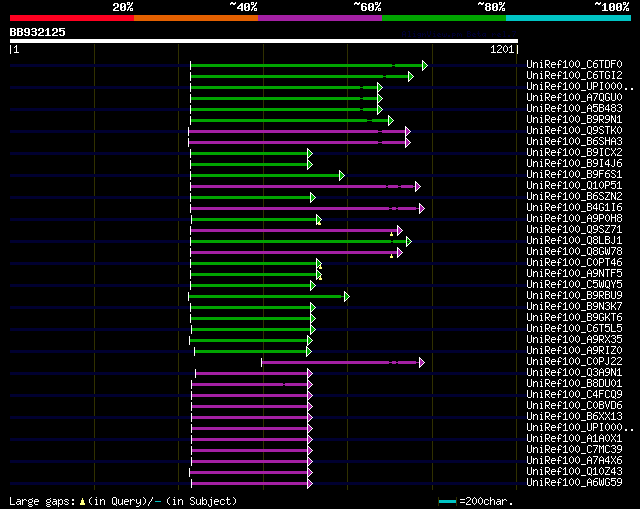This screenshot has height=509, width=640.
Task: Click the purple arrowhead of the Q9STK0 alignment
Action: tap(408, 131)
